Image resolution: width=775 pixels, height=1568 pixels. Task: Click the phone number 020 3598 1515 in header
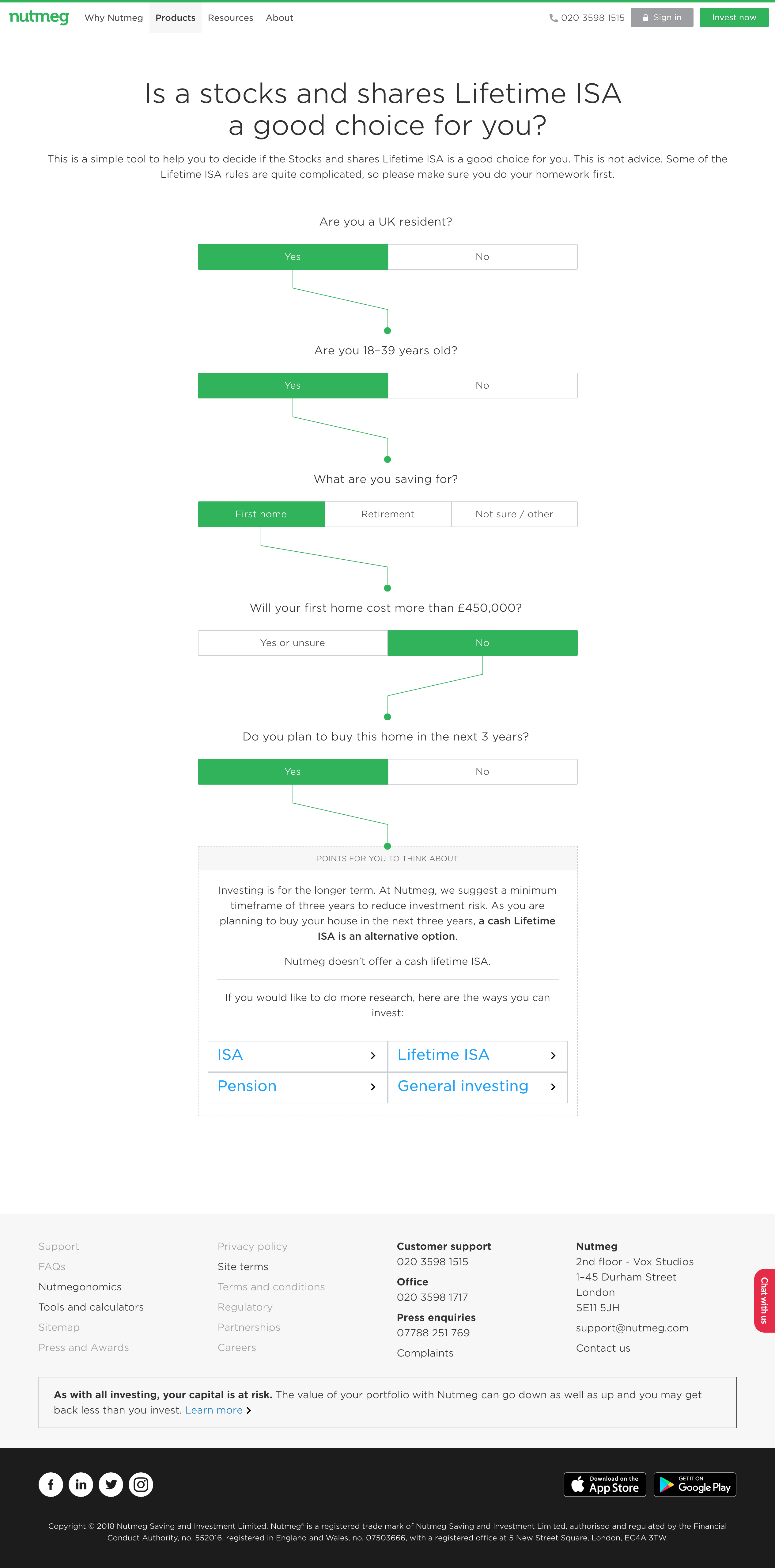click(x=587, y=18)
